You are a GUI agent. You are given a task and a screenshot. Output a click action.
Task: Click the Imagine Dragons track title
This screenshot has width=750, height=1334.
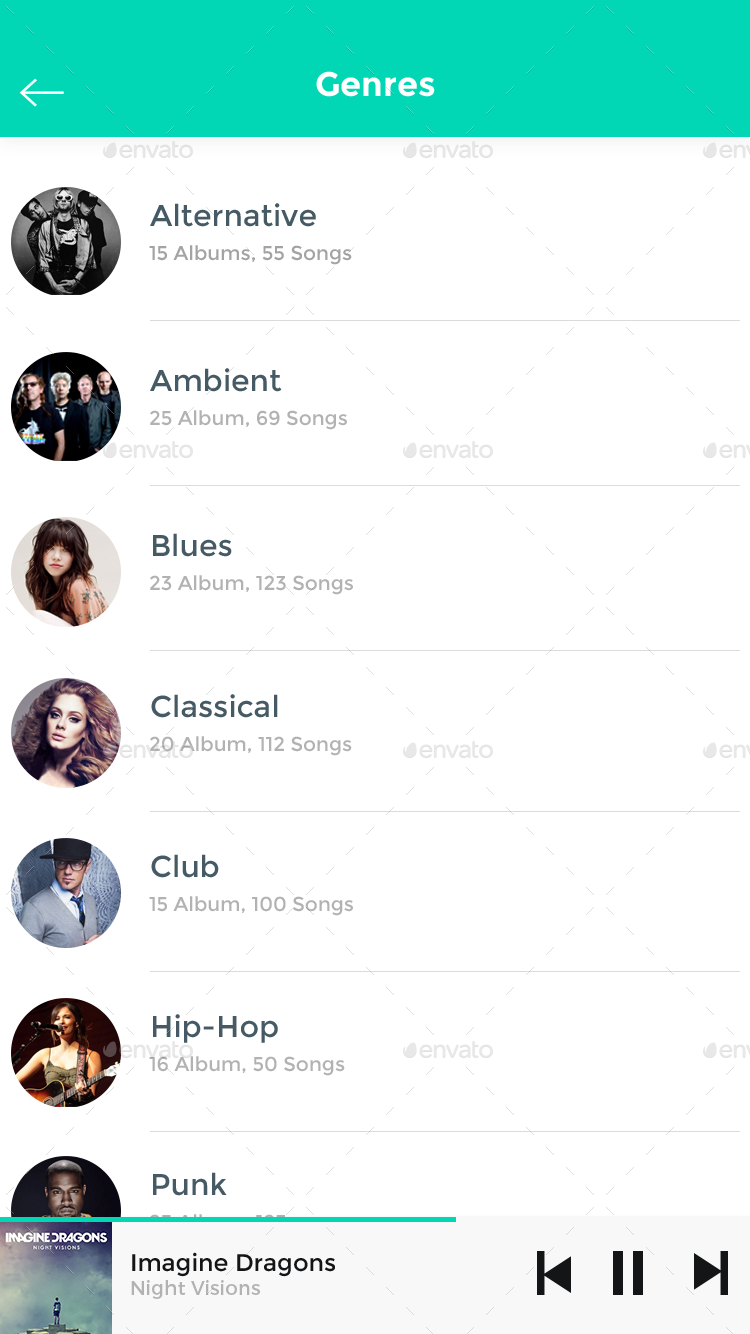pos(233,1262)
